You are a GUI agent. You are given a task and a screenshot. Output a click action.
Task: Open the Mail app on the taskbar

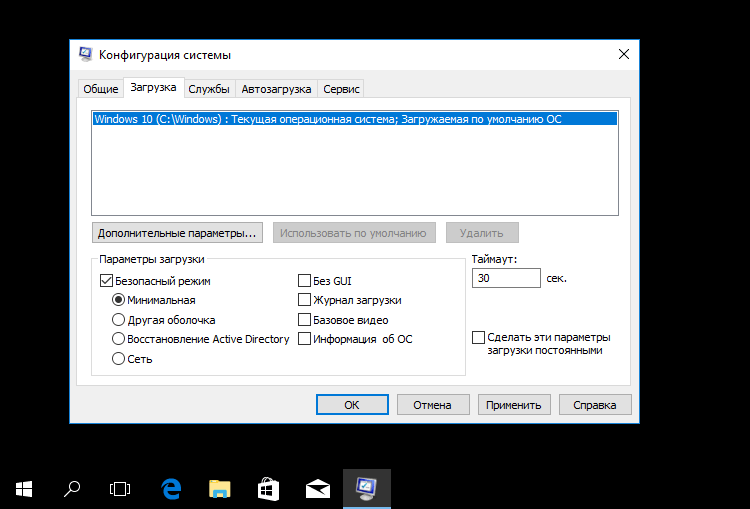click(317, 488)
